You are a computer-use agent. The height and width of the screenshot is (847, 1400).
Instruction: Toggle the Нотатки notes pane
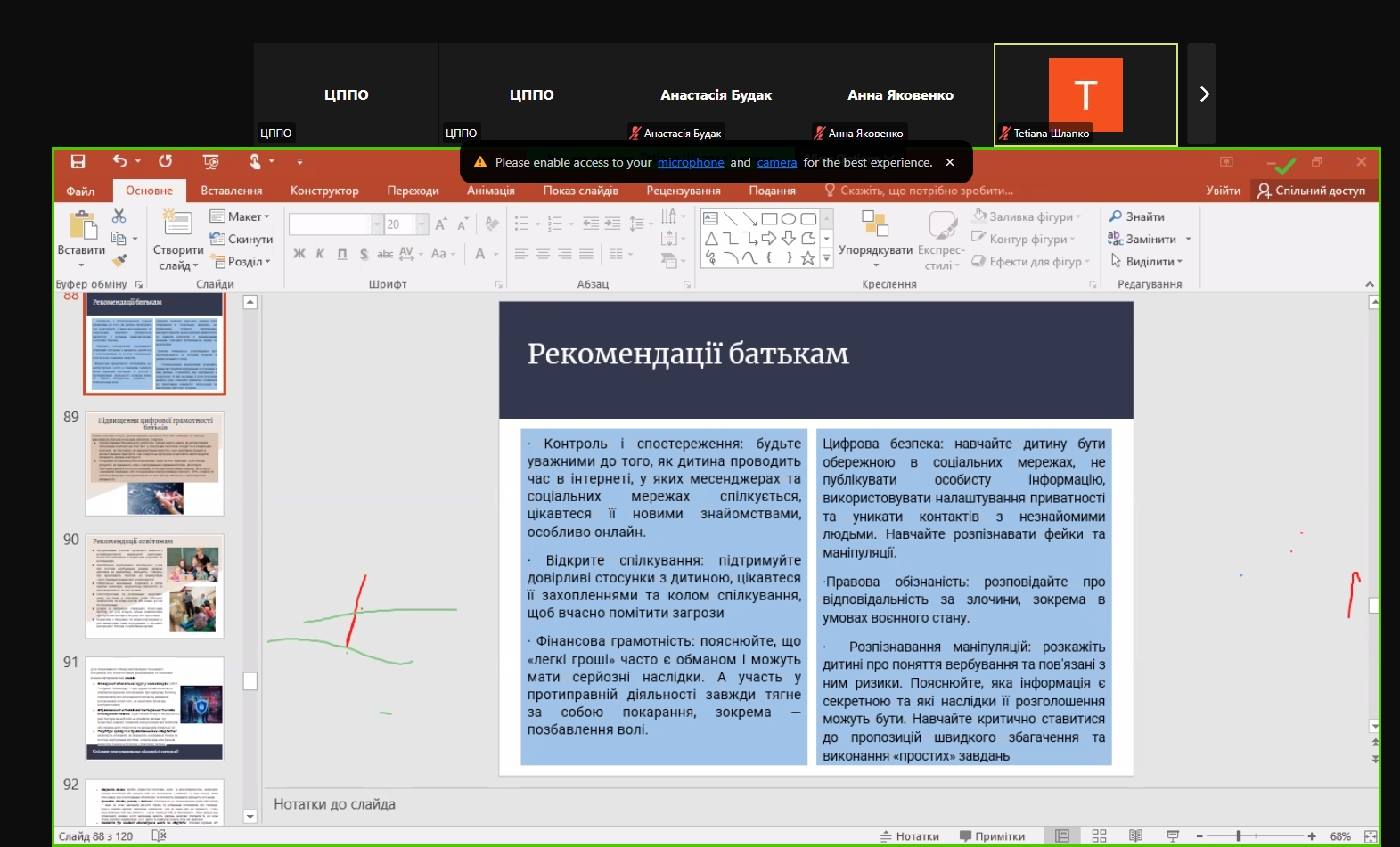point(910,836)
